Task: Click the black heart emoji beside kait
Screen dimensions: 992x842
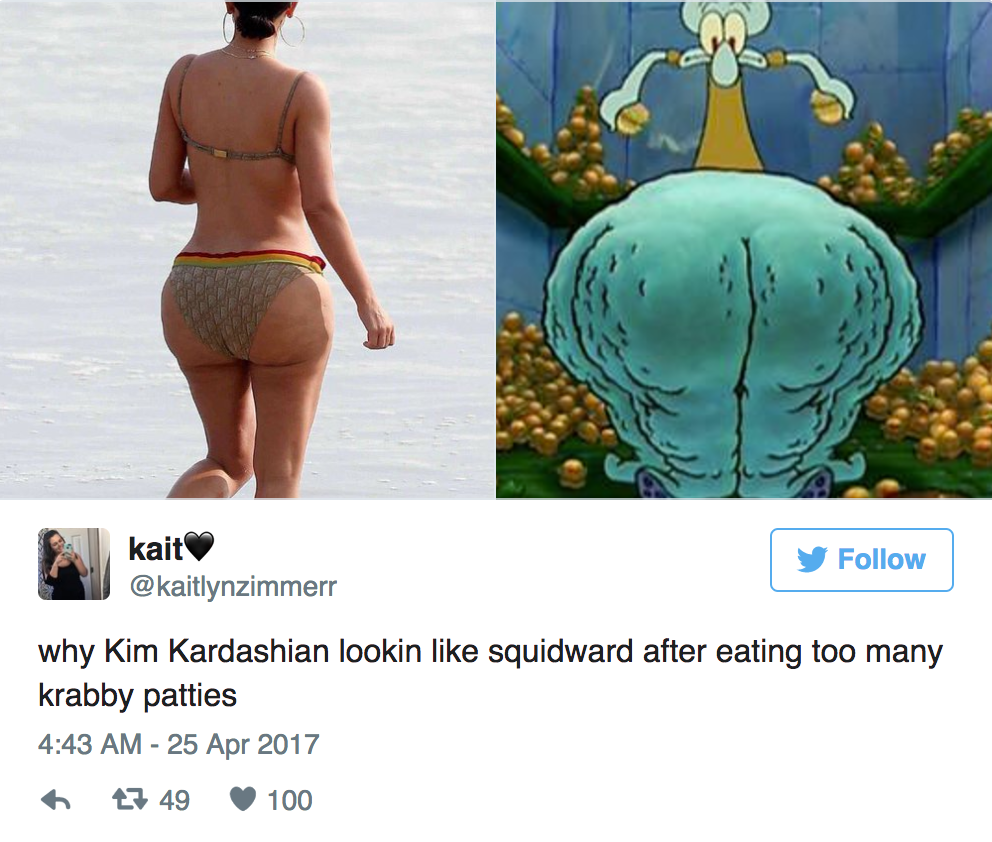Action: click(x=199, y=547)
